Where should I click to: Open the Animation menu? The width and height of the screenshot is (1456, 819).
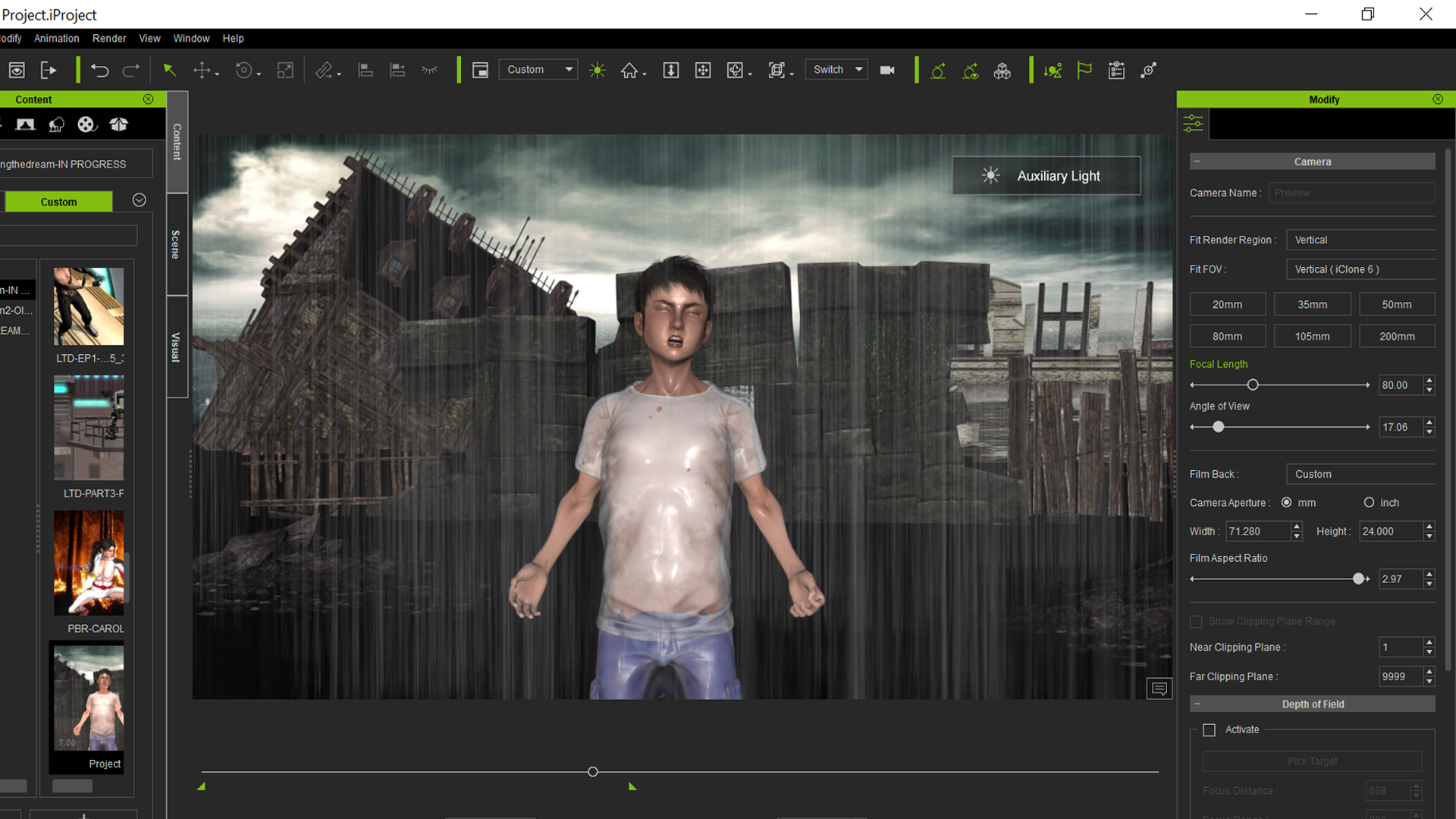tap(56, 39)
